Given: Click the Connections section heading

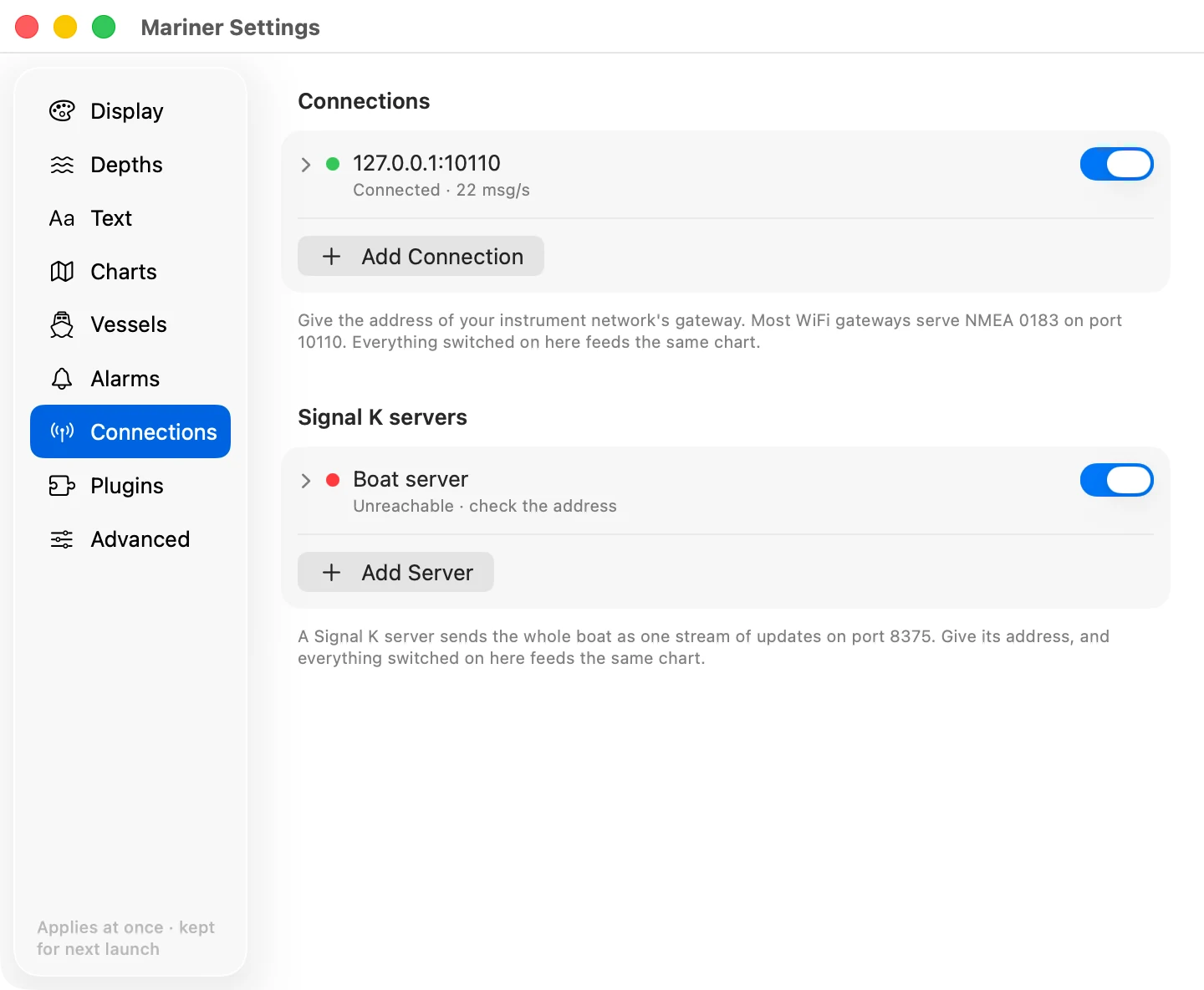Looking at the screenshot, I should 364,101.
